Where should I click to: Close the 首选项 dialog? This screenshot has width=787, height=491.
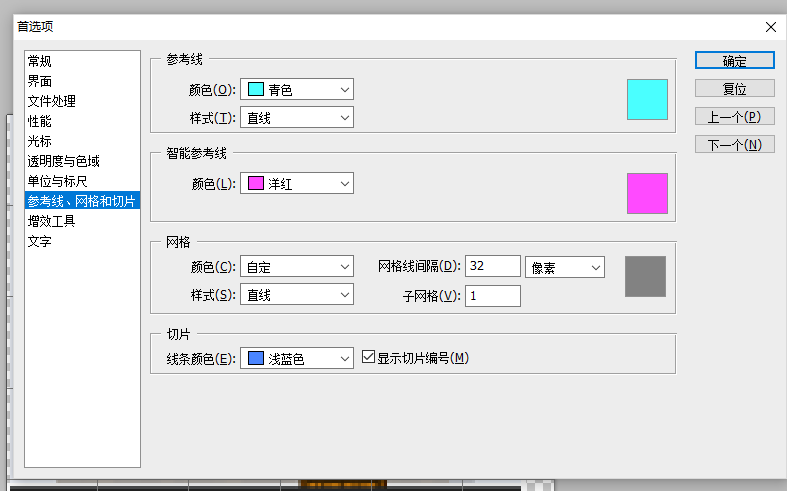click(x=771, y=27)
